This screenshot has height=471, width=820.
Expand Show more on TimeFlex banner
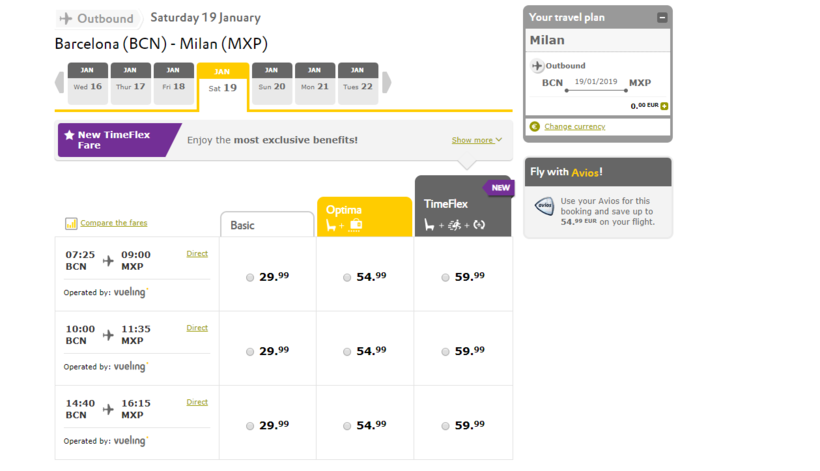click(x=476, y=140)
